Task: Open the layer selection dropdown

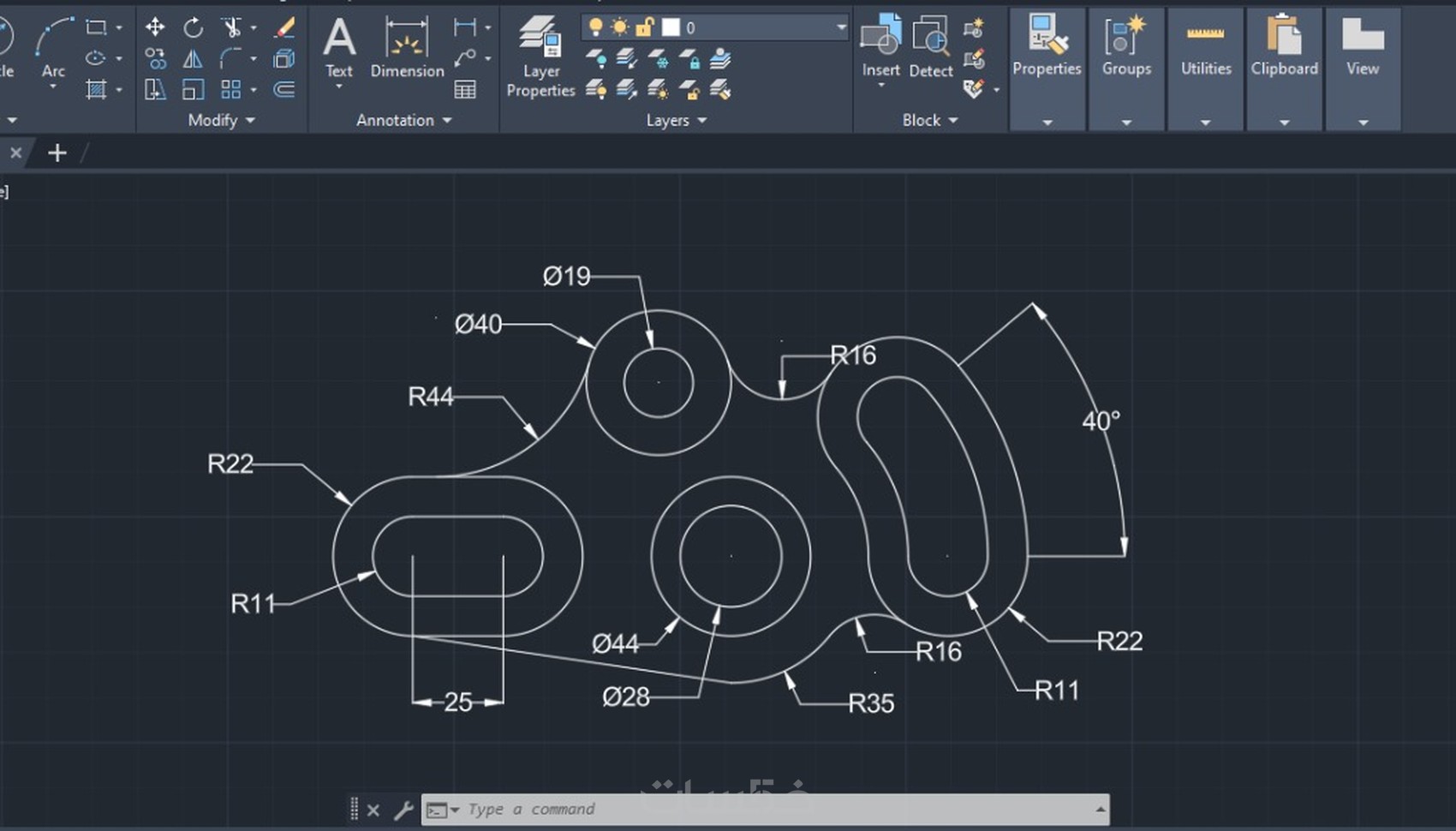Action: tap(841, 27)
